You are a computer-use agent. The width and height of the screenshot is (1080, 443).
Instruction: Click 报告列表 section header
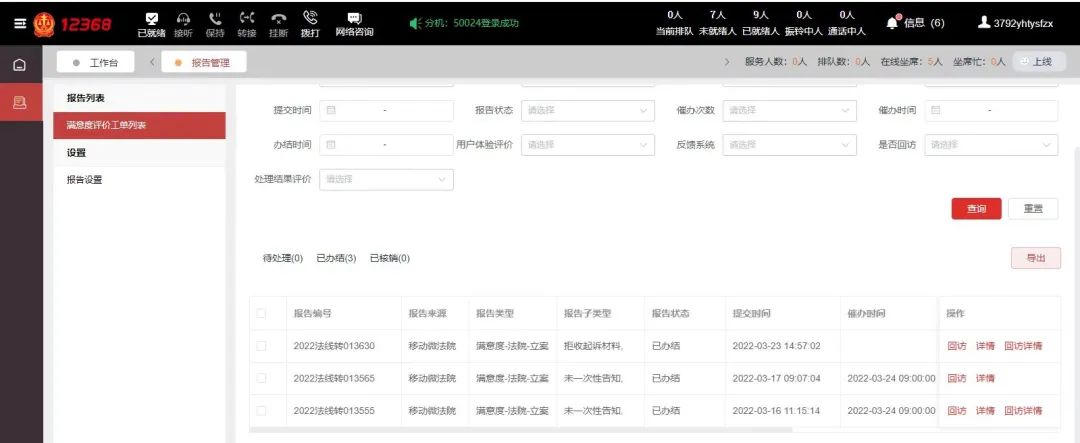point(85,98)
